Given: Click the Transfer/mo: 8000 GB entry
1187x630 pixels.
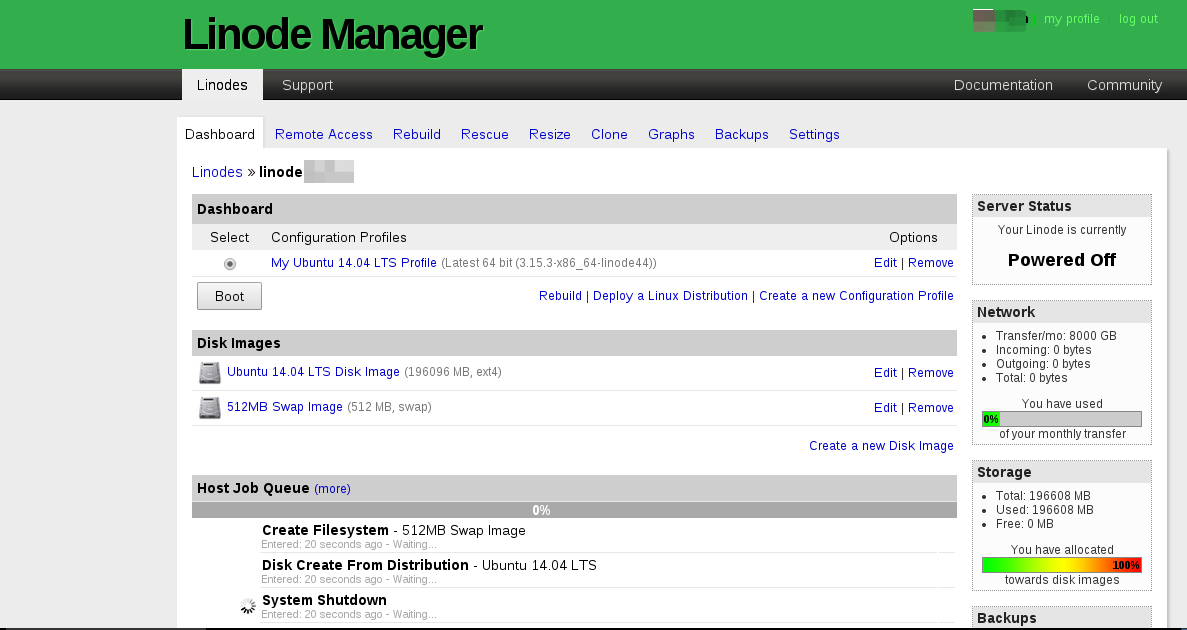Looking at the screenshot, I should coord(1056,335).
